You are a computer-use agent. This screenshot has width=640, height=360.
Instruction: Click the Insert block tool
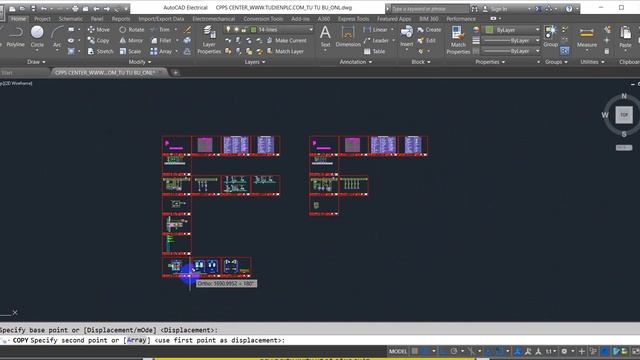pos(407,36)
